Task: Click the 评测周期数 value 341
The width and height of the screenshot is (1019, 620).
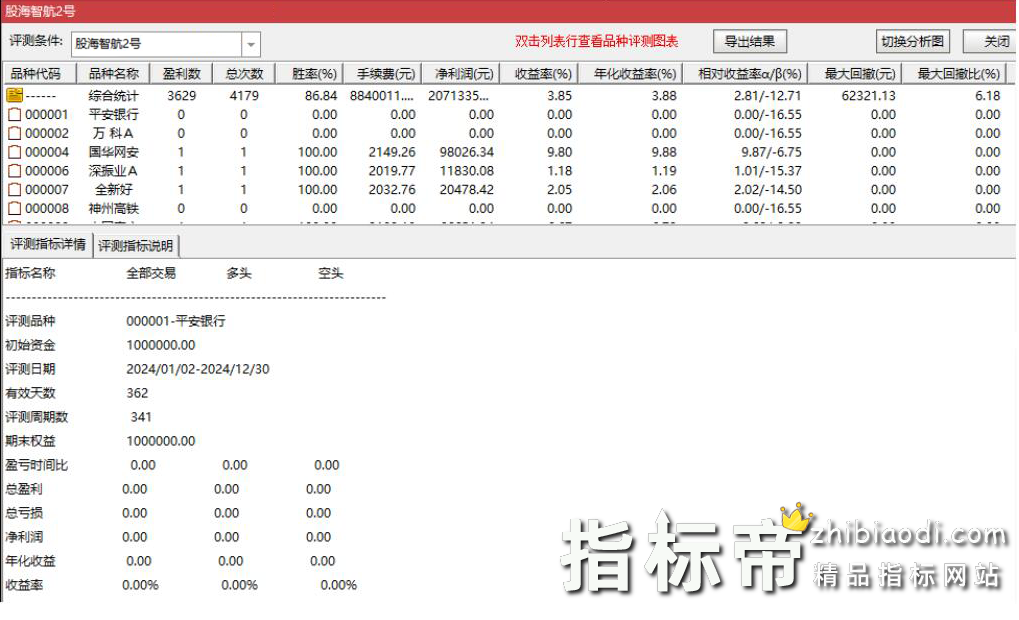Action: click(x=141, y=417)
